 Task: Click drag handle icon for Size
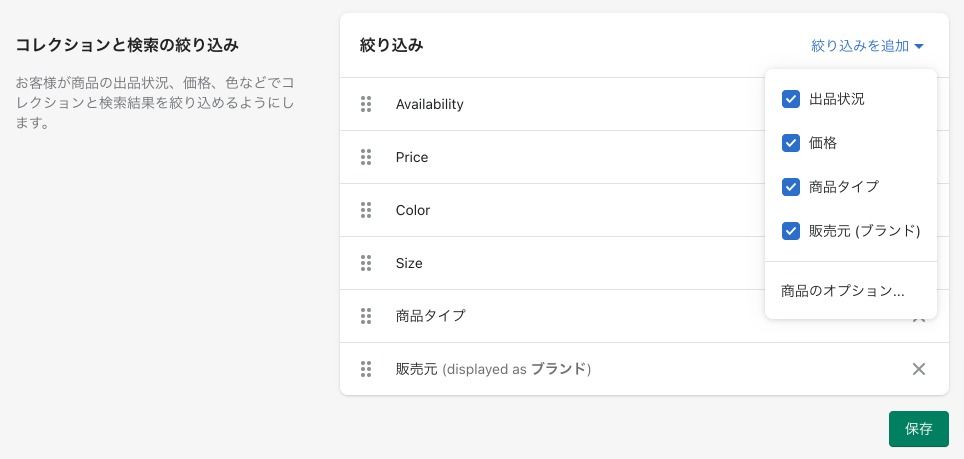[x=366, y=263]
